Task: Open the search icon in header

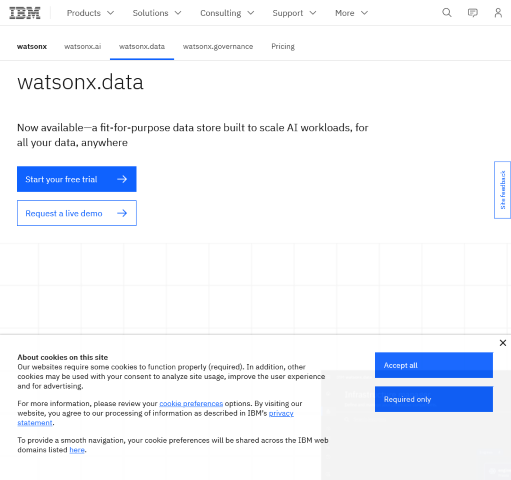Action: (x=447, y=13)
